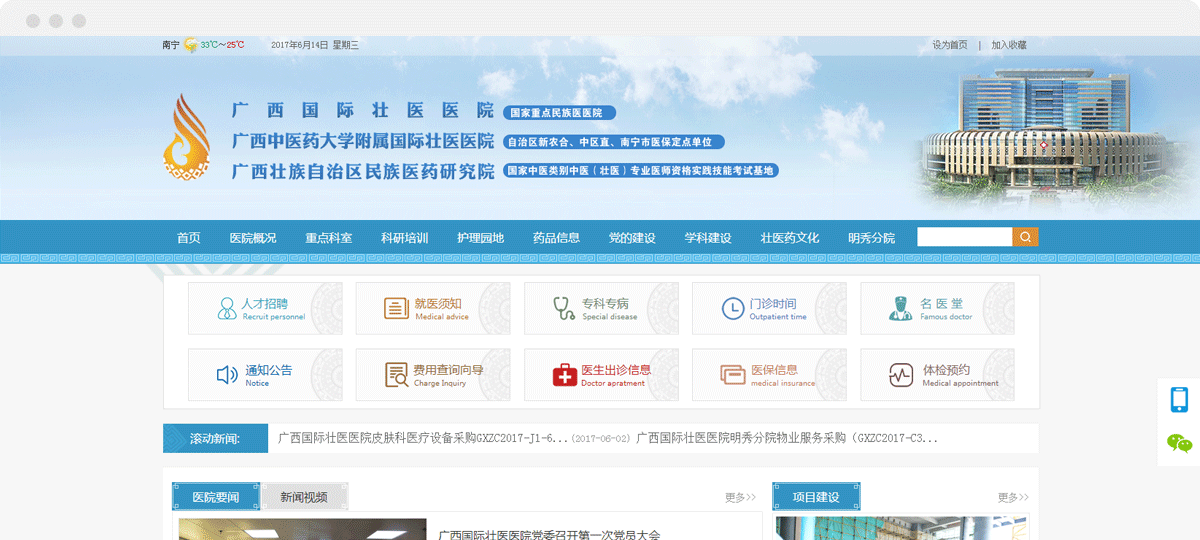The image size is (1200, 540).
Task: Click the 南宁市医保定点单位 badge
Action: coord(613,142)
